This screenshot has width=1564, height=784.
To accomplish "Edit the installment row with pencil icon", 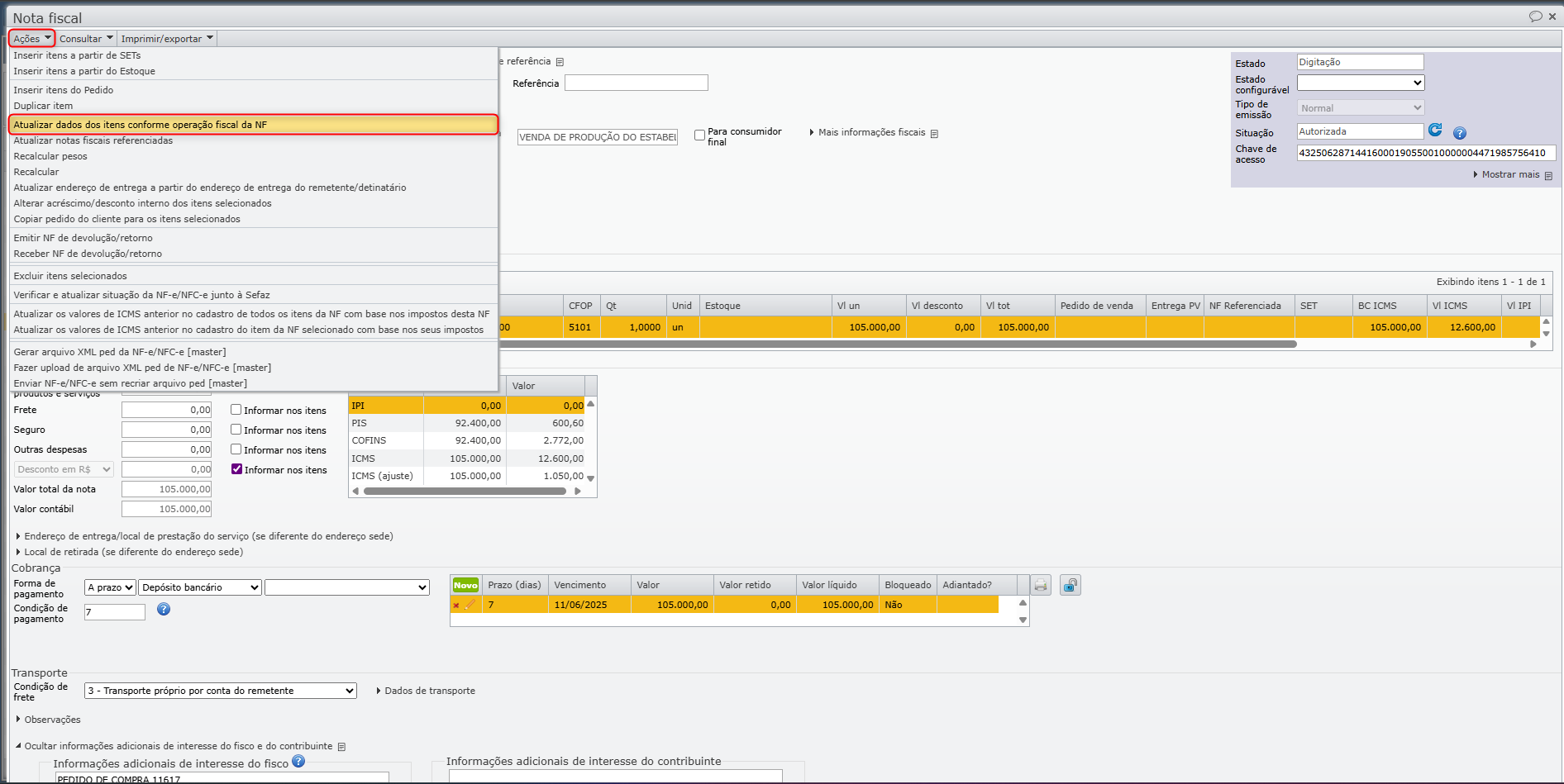I will point(470,605).
